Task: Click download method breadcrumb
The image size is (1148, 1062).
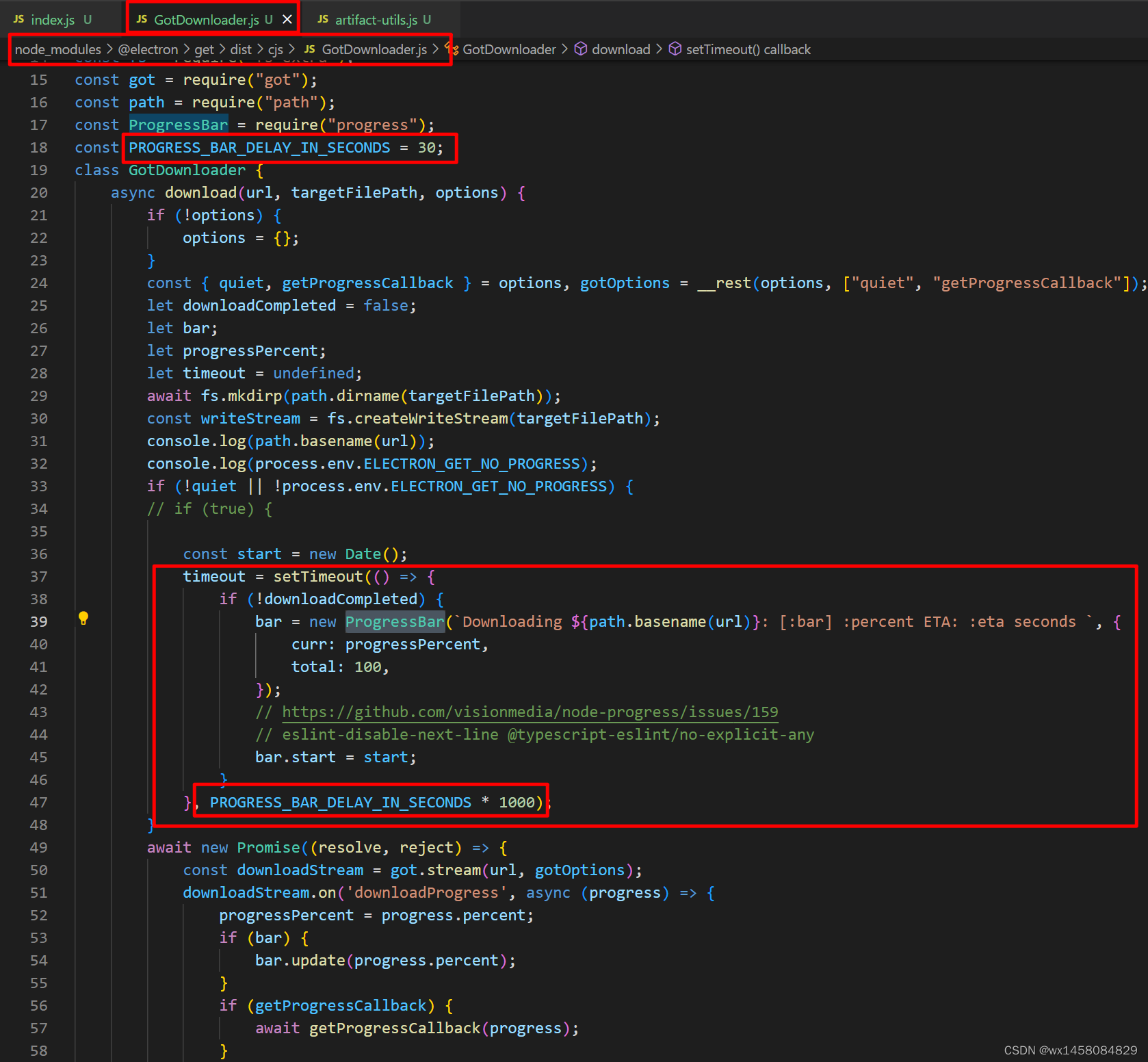Action: point(621,49)
